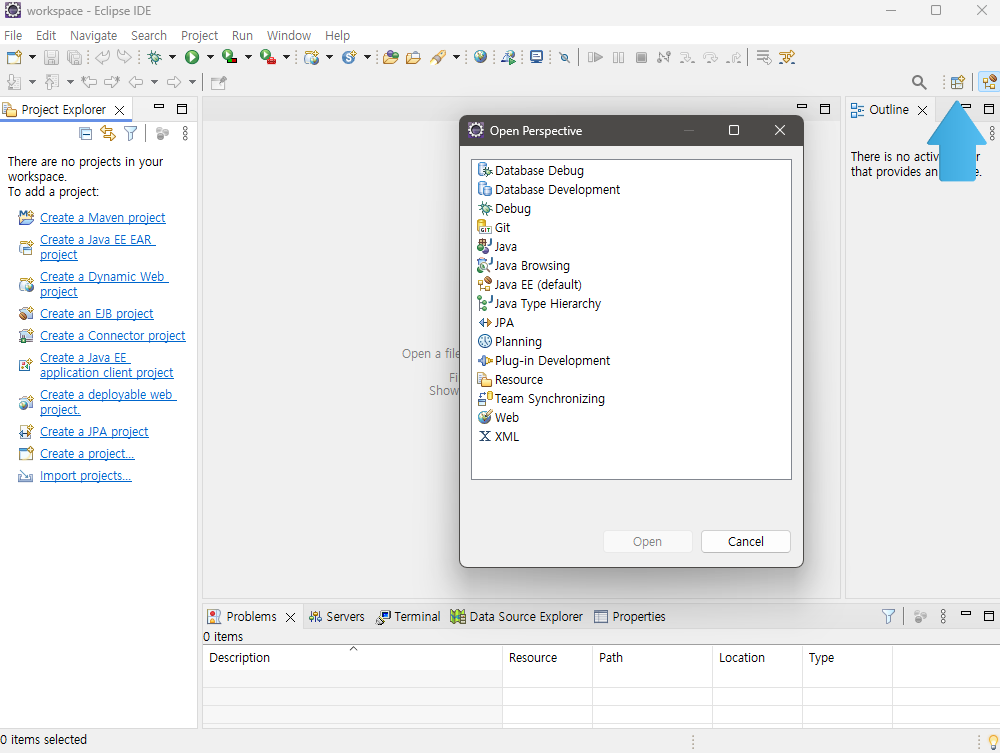The height and width of the screenshot is (753, 1000).
Task: Click the Debug bug toolbar icon
Action: click(x=154, y=57)
